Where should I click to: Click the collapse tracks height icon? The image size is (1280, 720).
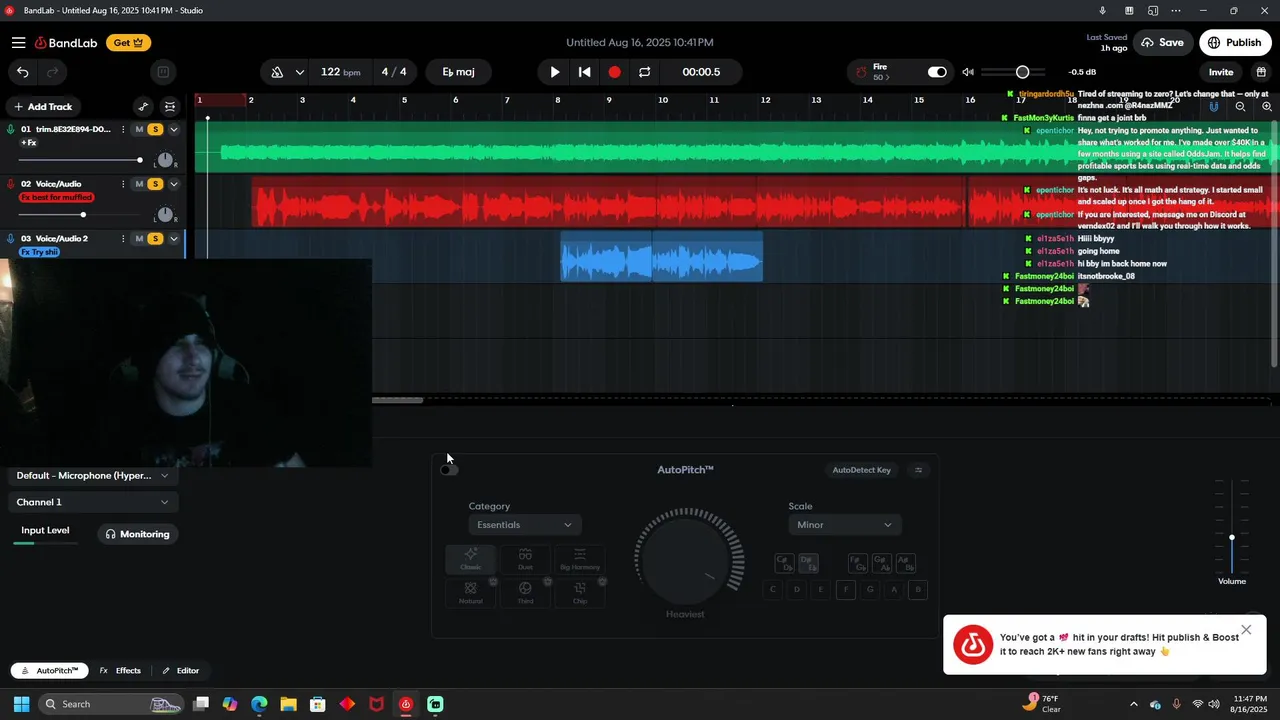(170, 107)
